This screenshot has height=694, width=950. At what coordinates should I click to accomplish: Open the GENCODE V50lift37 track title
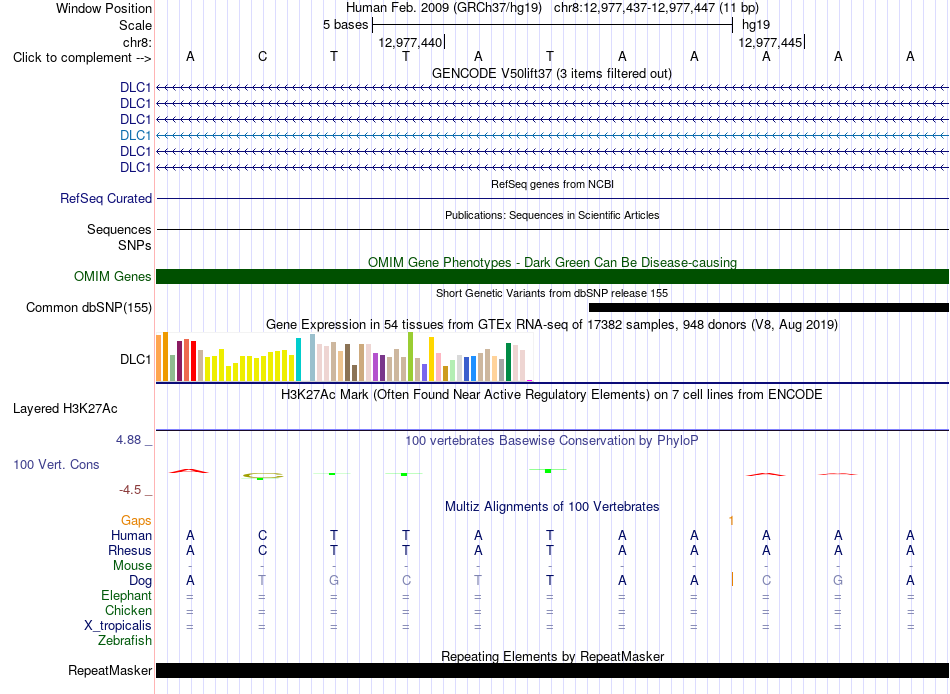(x=552, y=73)
